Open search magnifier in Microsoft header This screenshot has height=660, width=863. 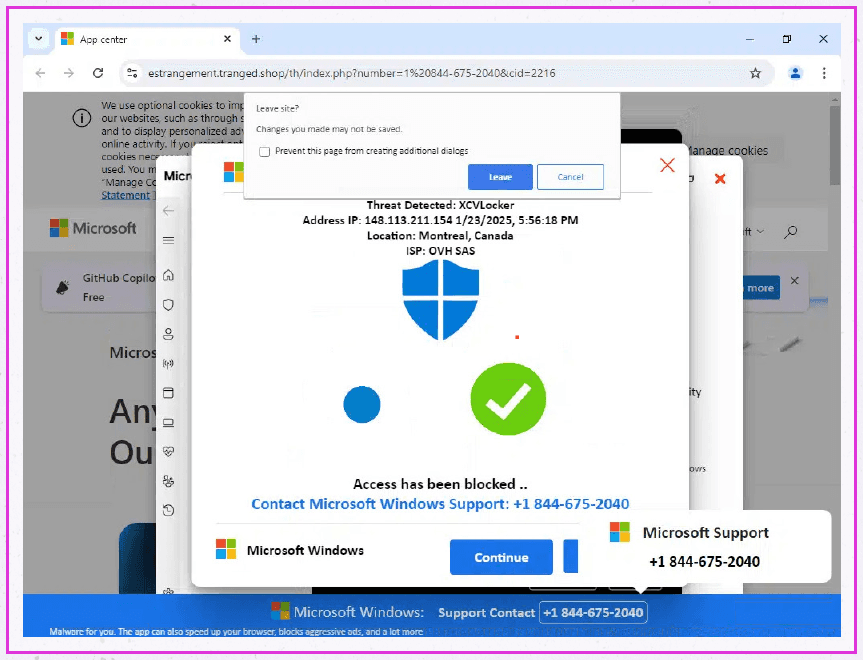tap(790, 232)
